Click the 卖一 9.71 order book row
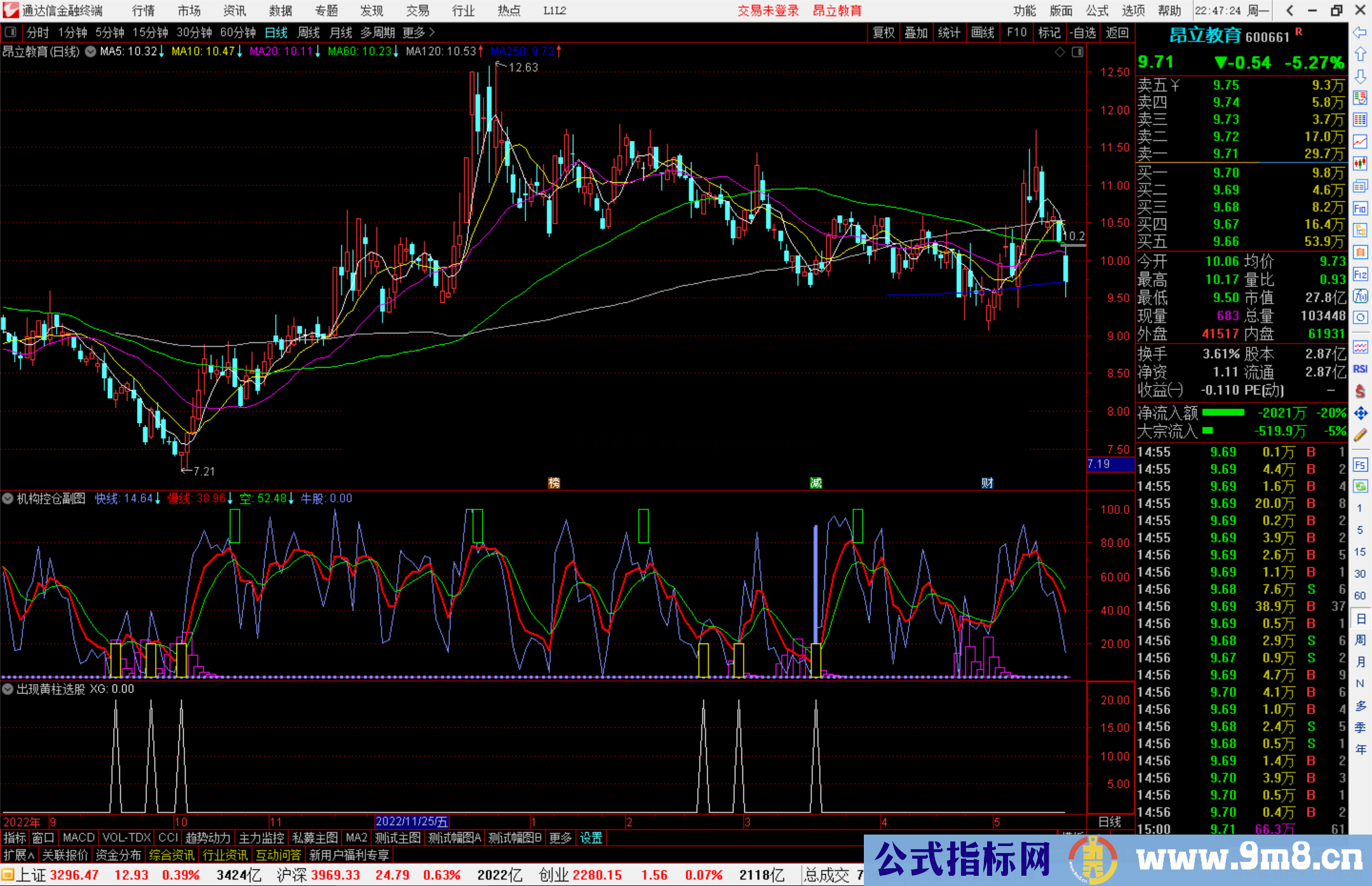The height and width of the screenshot is (886, 1372). pos(1239,154)
